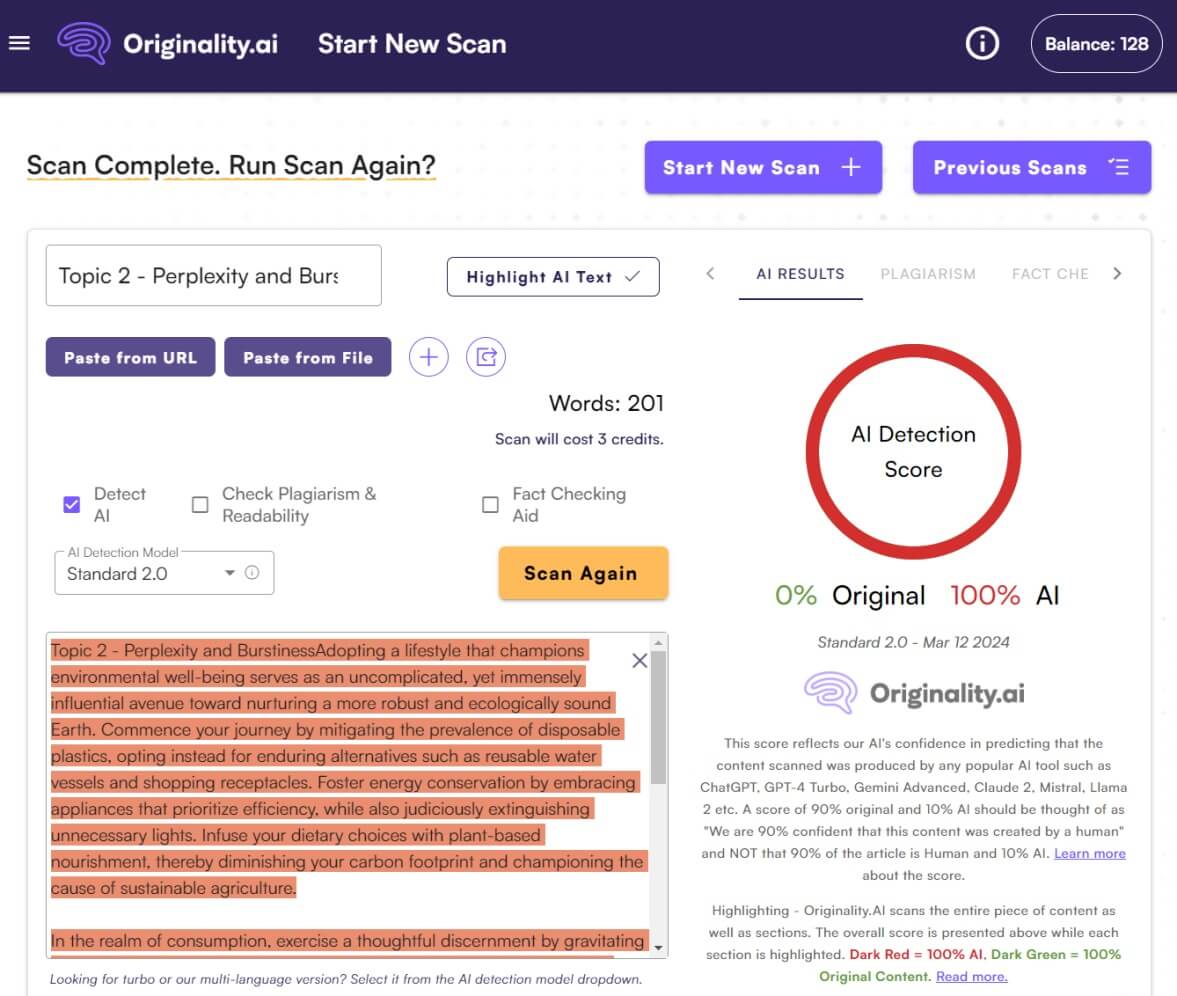The width and height of the screenshot is (1177, 996).
Task: Switch to the Plagiarism tab
Action: [927, 274]
